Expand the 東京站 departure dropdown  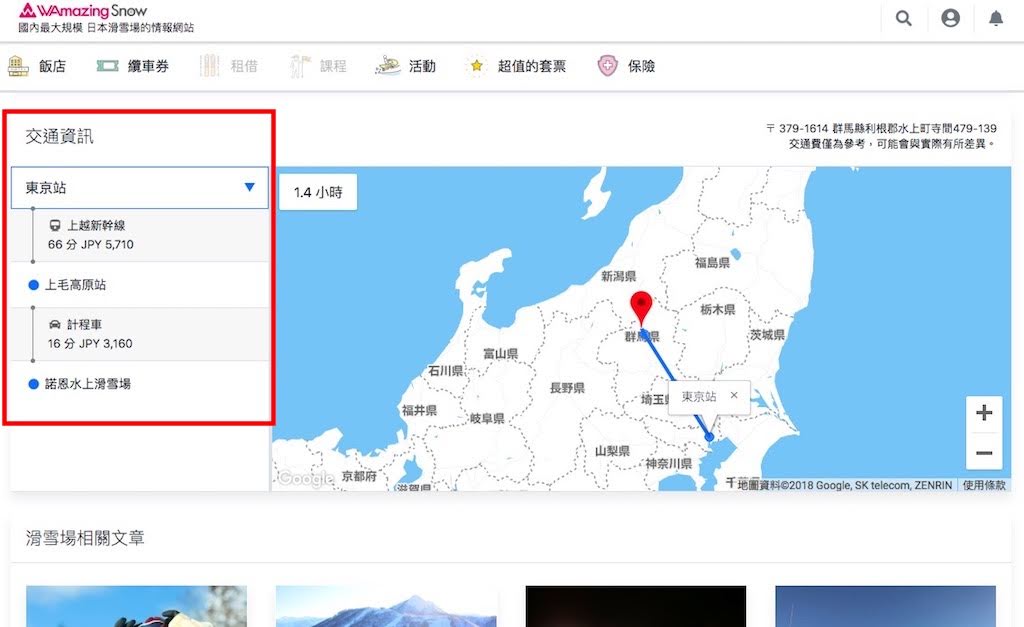[140, 187]
